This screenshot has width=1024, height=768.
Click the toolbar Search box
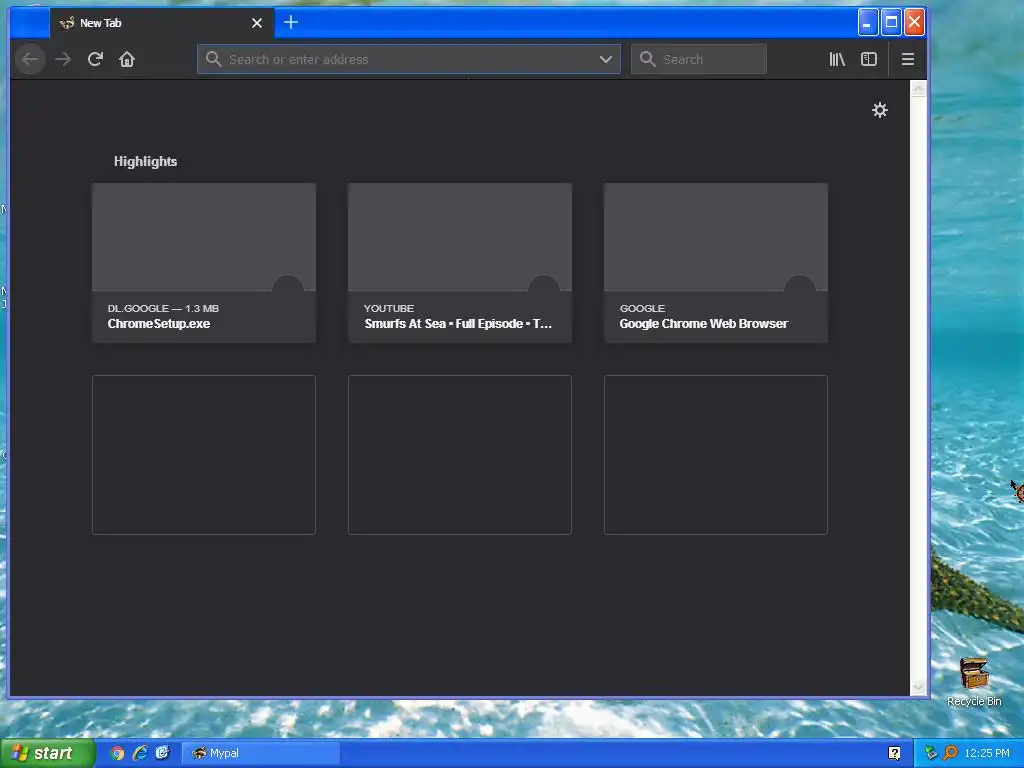point(699,59)
